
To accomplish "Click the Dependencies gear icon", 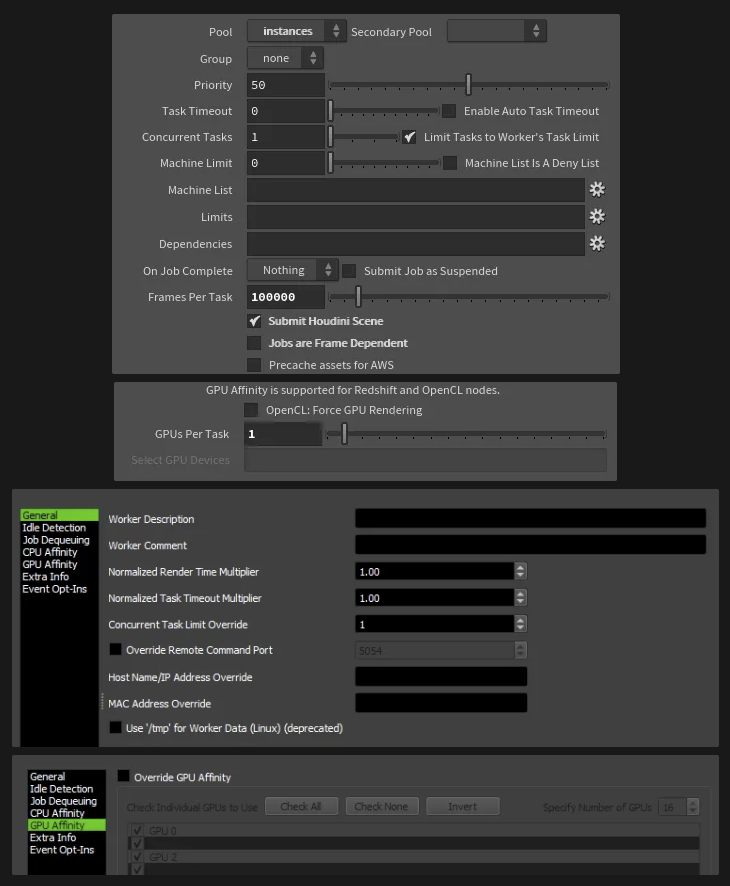I will point(597,244).
